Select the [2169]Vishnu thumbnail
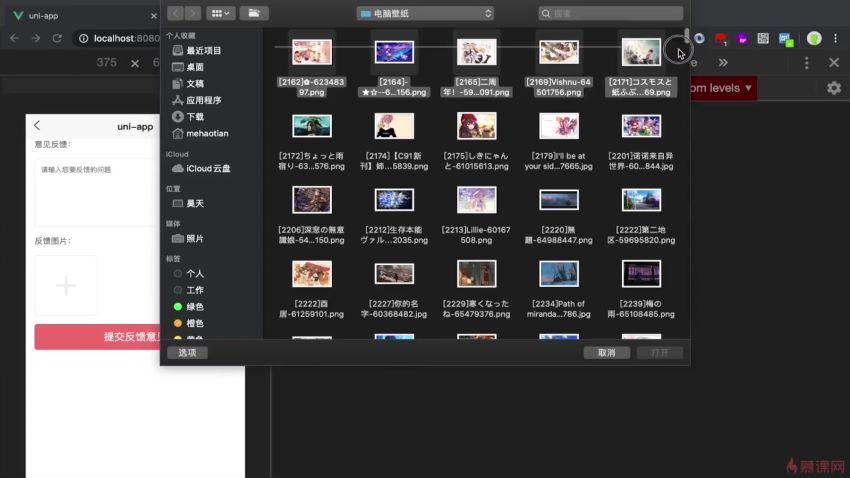 (x=559, y=52)
